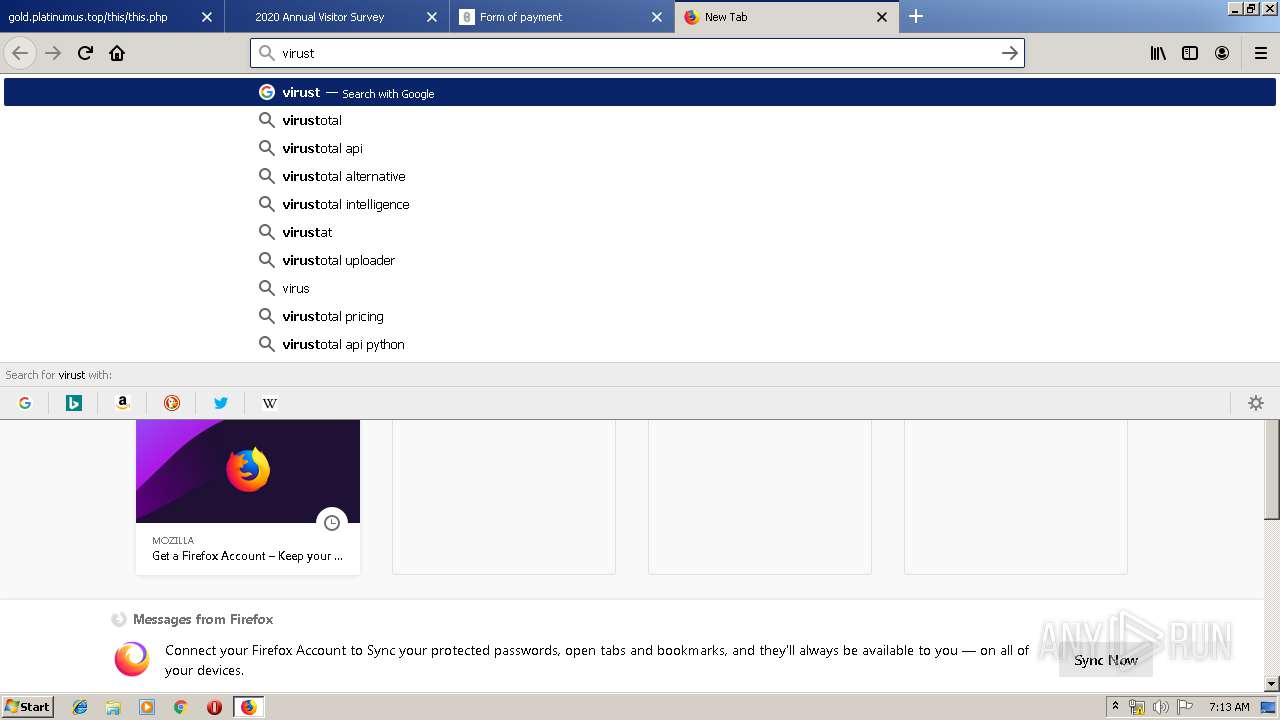Close the gold.platinumus.top tab
Image resolution: width=1280 pixels, height=720 pixels.
tap(207, 17)
